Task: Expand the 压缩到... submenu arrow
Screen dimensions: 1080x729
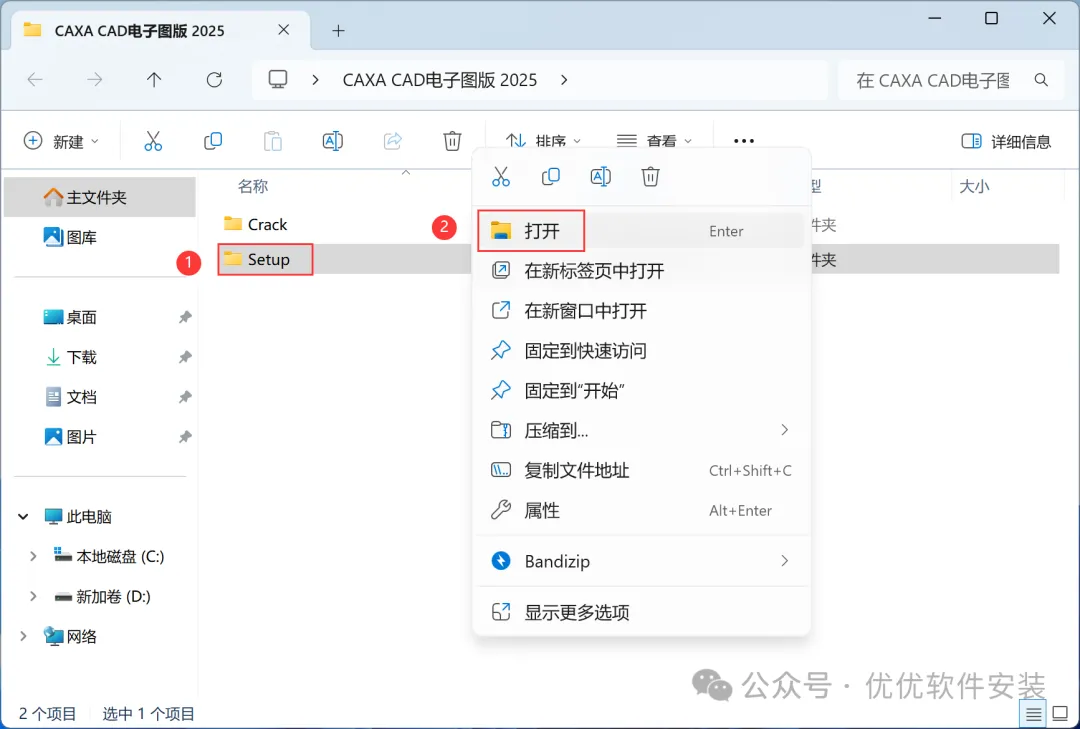Action: coord(784,430)
